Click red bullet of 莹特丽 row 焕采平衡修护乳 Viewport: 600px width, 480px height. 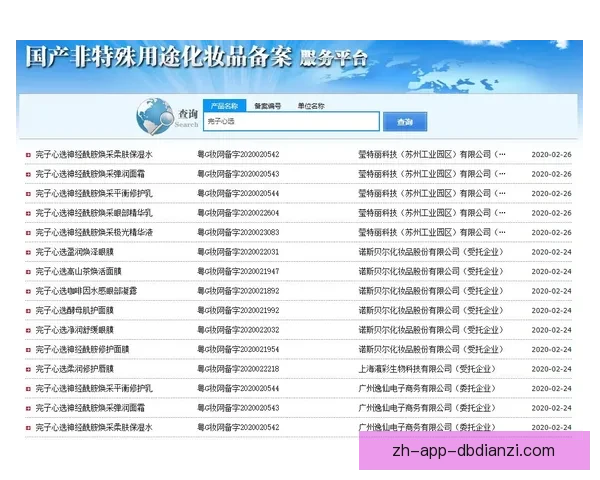tap(28, 194)
